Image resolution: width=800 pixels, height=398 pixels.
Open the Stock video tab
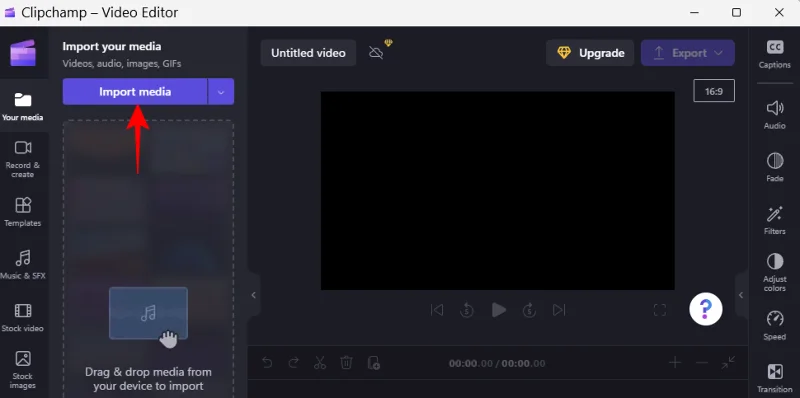[22, 317]
